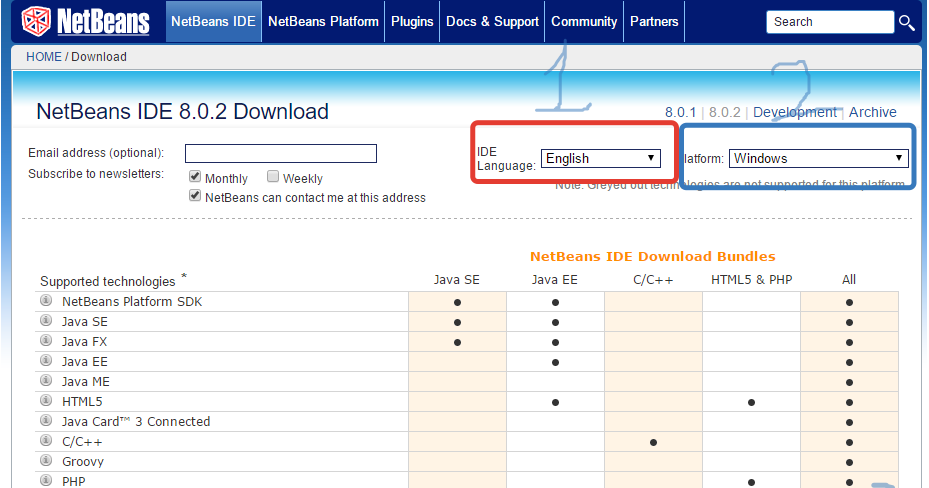Open info icon for HTML5 row
Image resolution: width=929 pixels, height=488 pixels.
(46, 400)
